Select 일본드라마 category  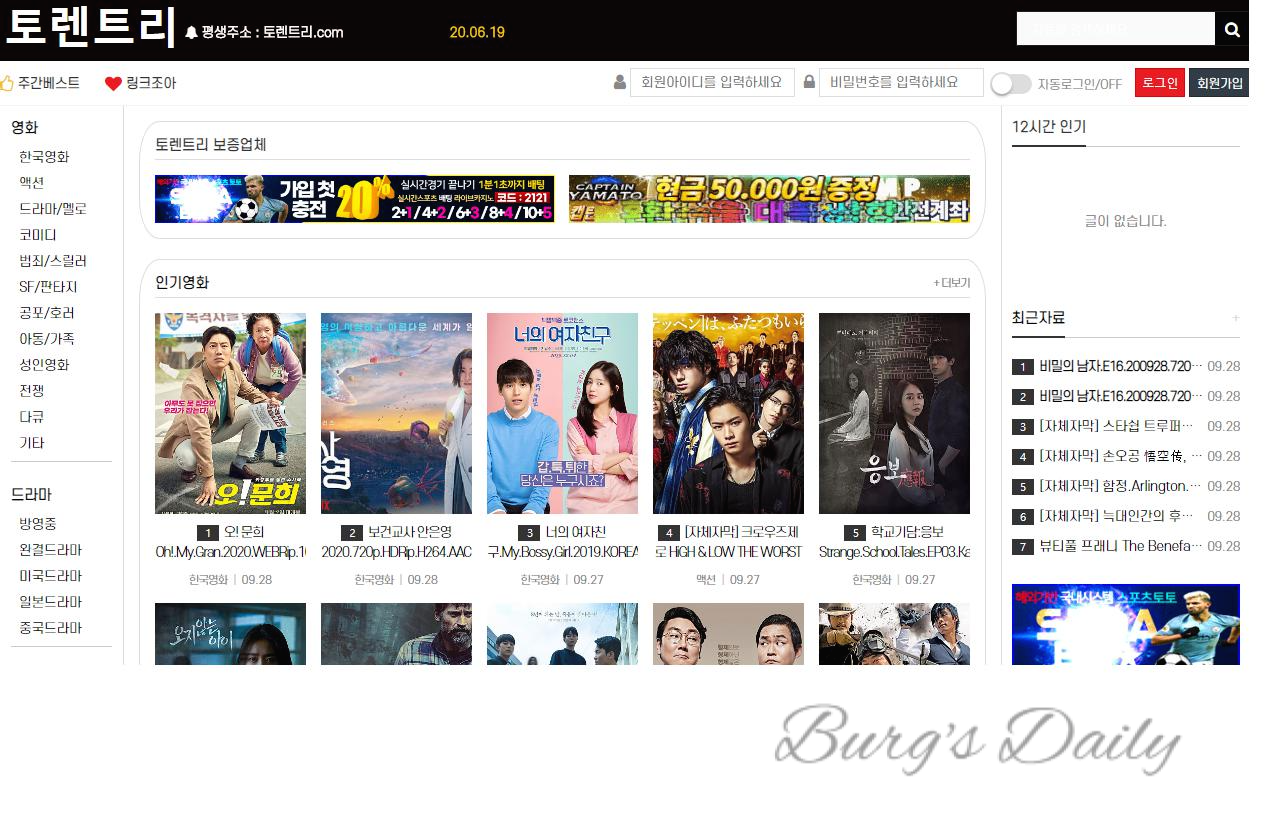pyautogui.click(x=51, y=602)
